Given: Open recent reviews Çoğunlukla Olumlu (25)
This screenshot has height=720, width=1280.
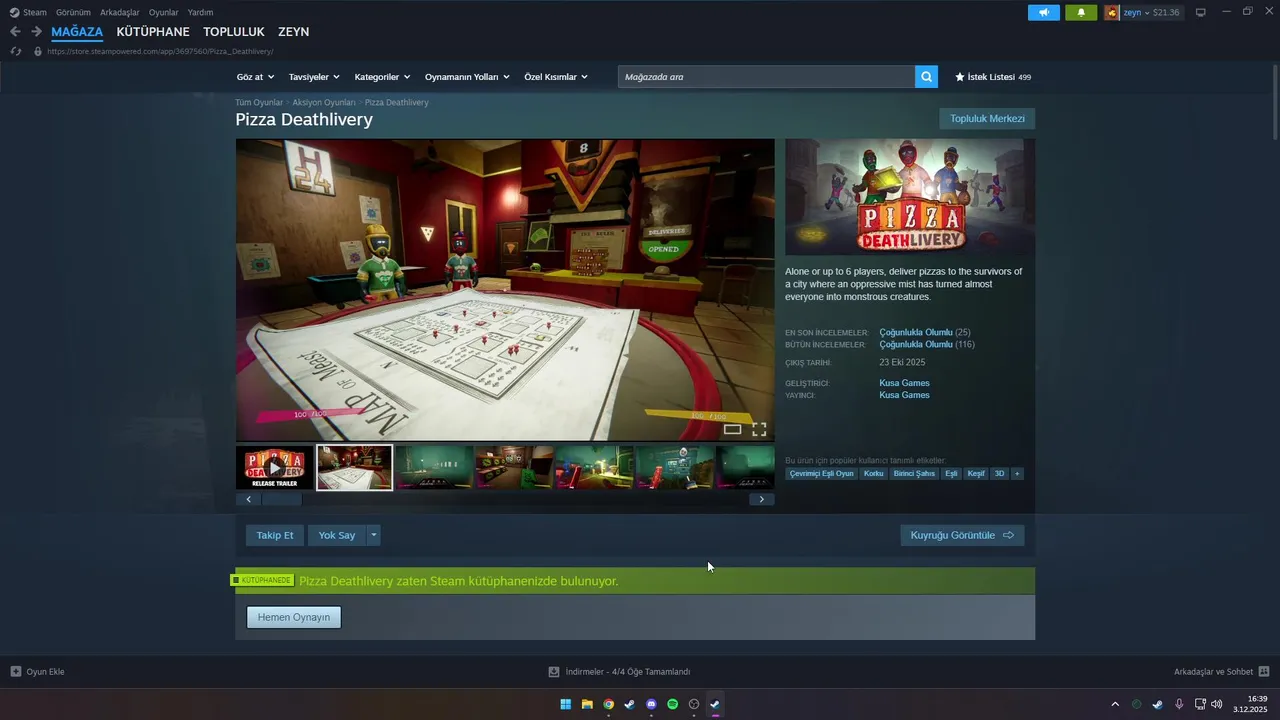Looking at the screenshot, I should pos(925,332).
